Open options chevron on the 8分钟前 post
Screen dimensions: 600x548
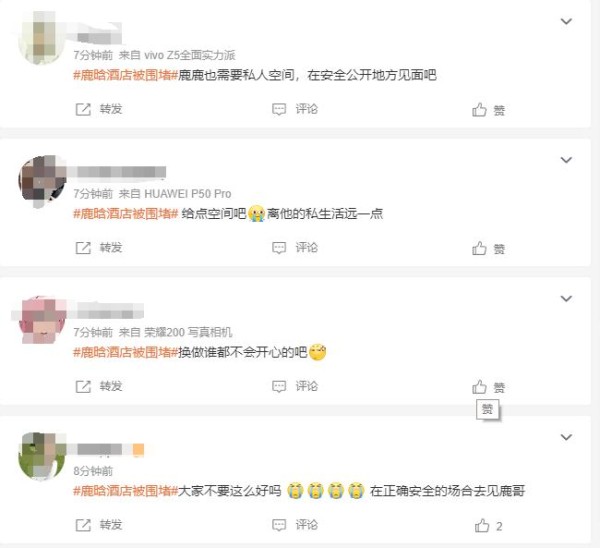(566, 437)
